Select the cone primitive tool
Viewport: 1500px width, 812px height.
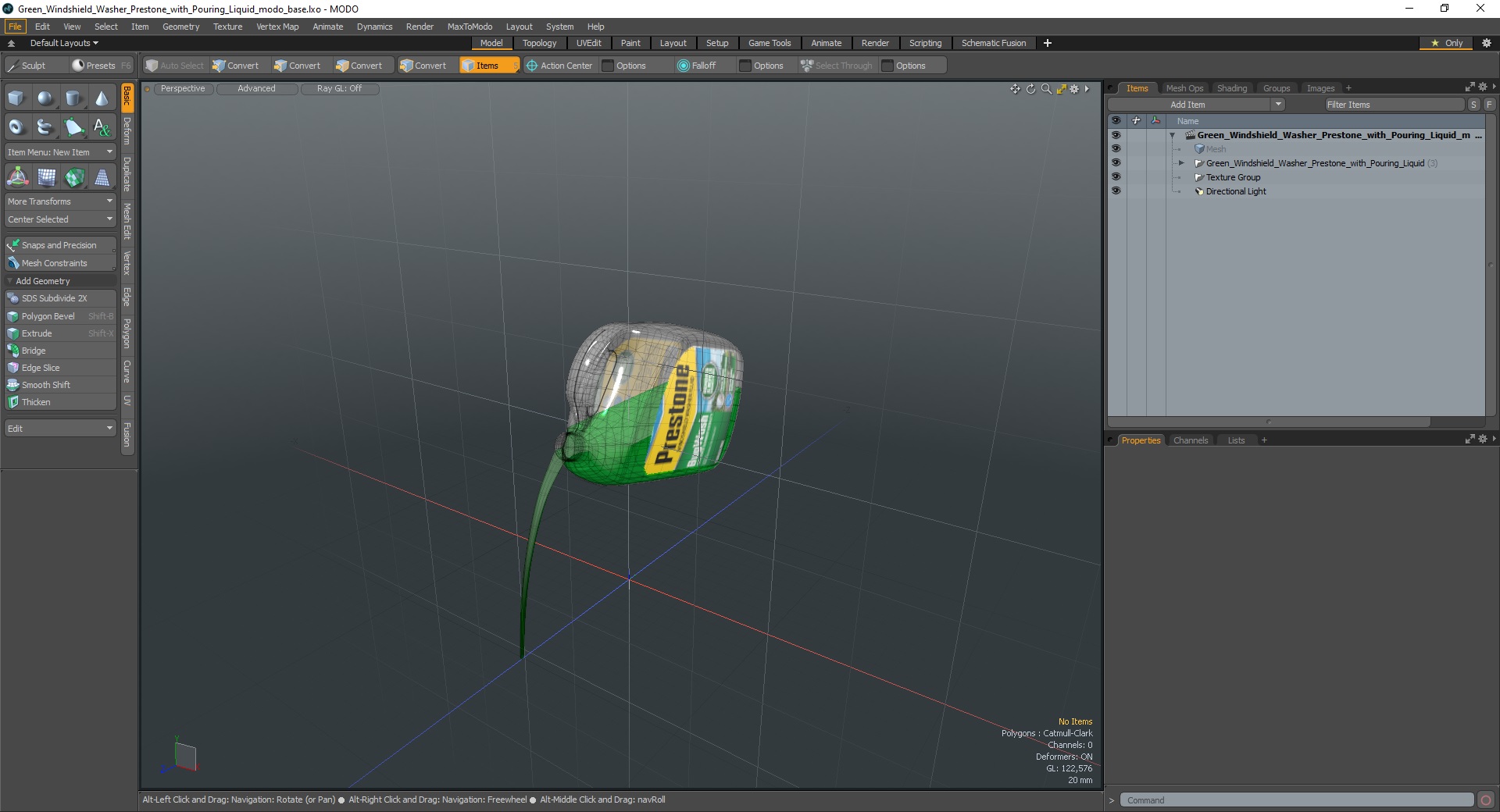click(x=102, y=98)
